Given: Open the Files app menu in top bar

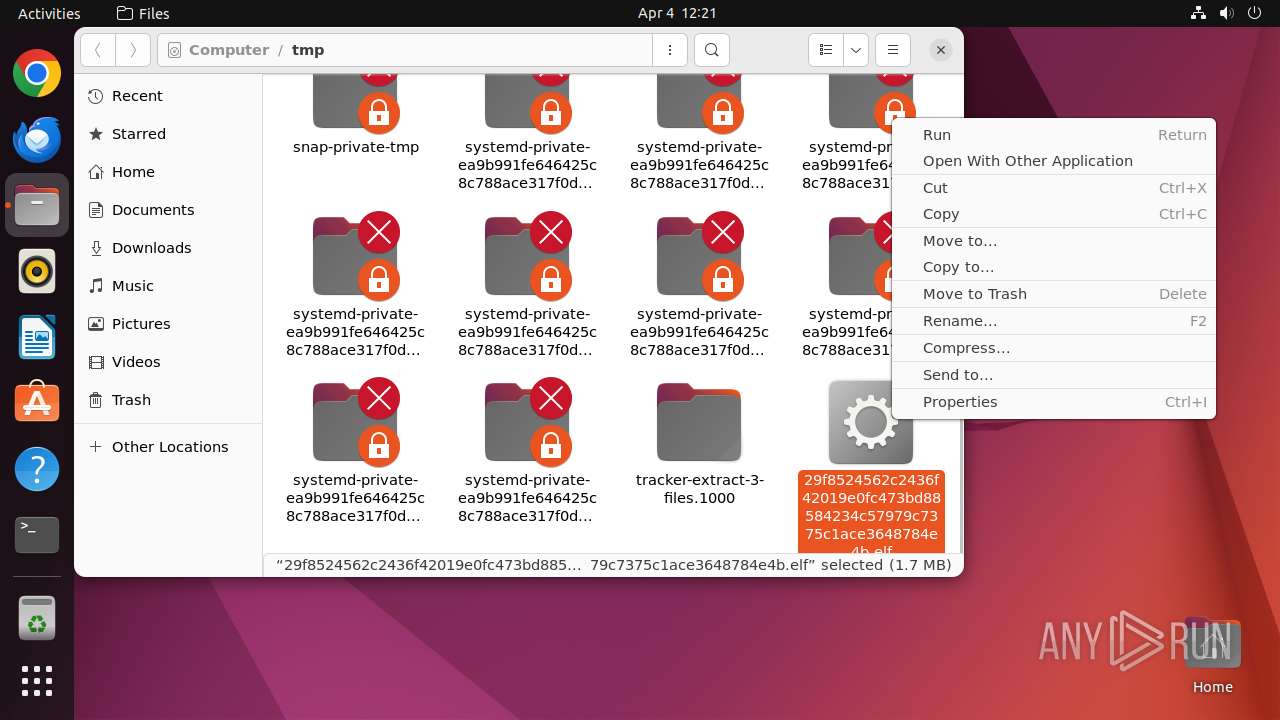Looking at the screenshot, I should point(143,13).
